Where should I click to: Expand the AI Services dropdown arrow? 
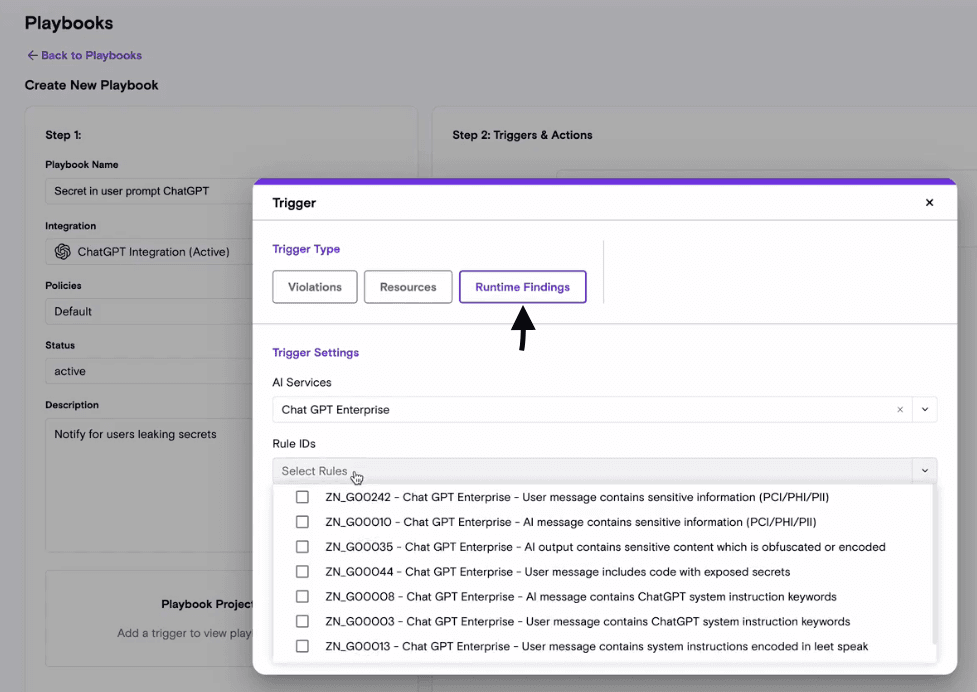pos(925,410)
